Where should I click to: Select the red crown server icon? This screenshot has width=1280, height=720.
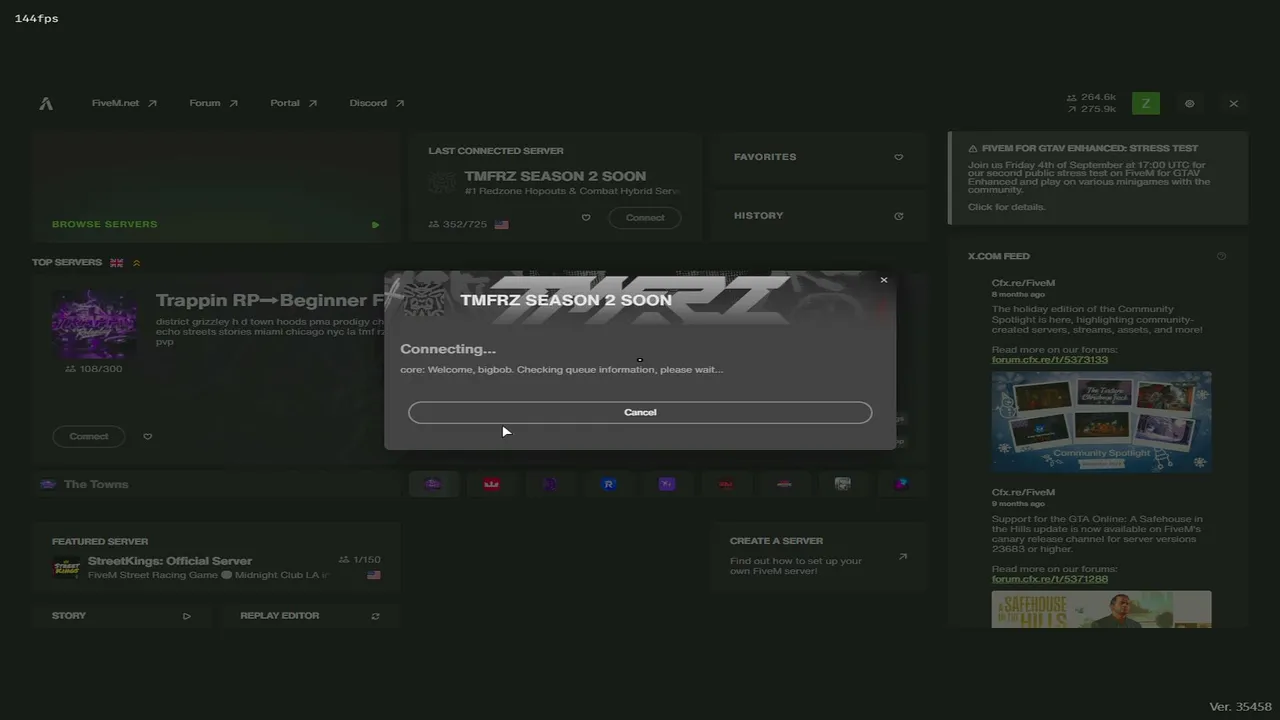coord(492,484)
